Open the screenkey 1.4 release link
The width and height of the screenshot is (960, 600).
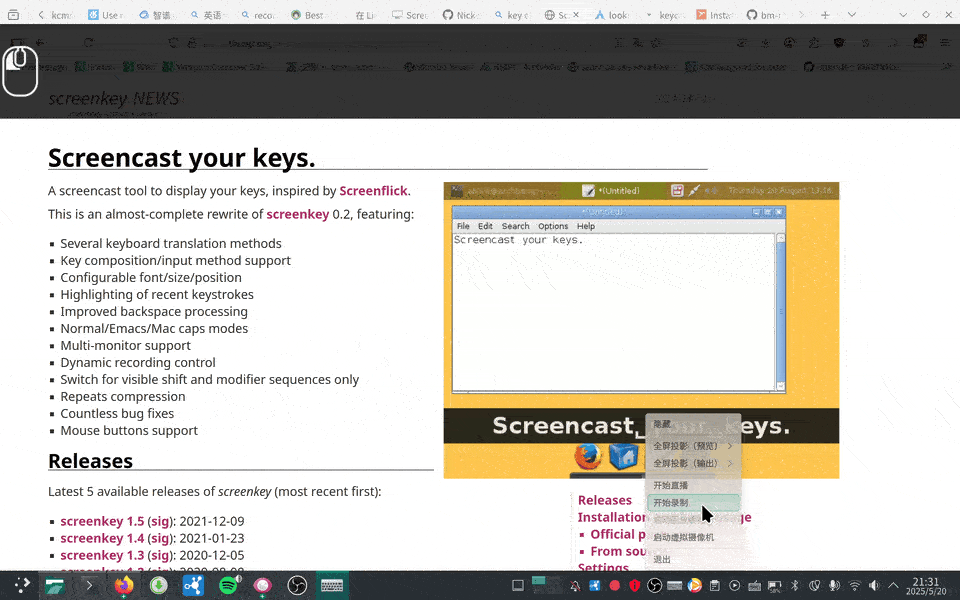point(102,539)
